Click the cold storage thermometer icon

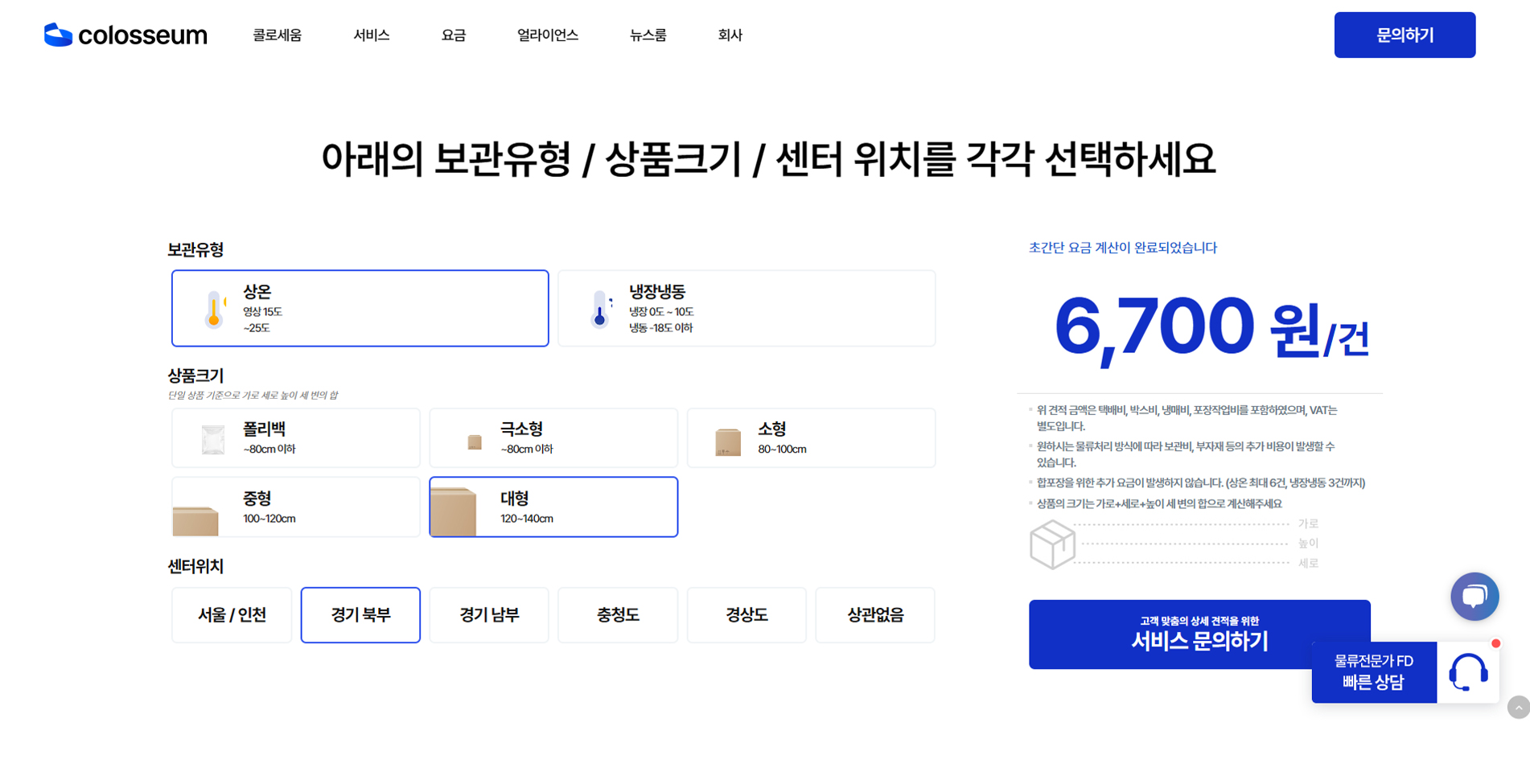pos(599,309)
